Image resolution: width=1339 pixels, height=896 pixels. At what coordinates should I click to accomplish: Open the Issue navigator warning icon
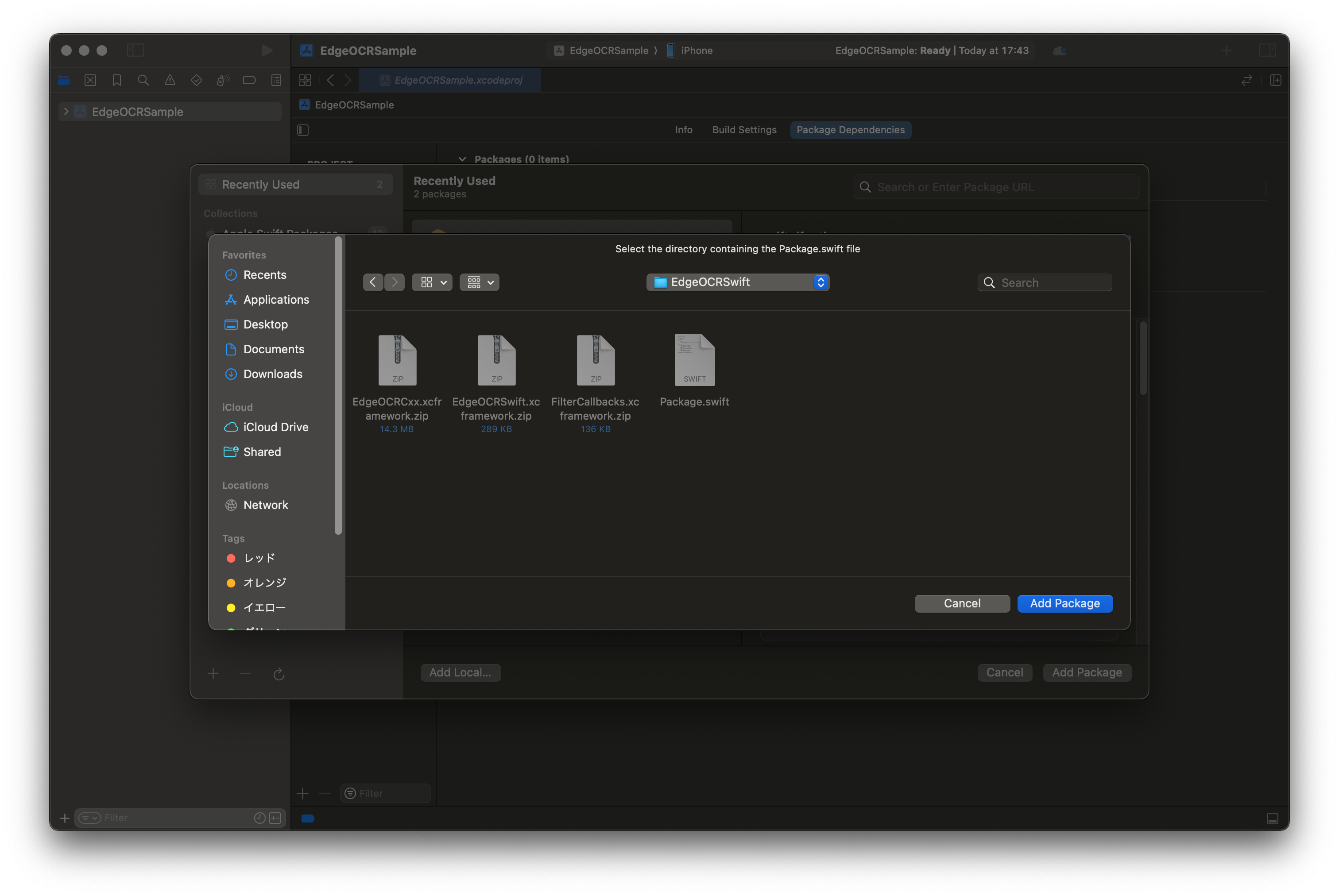point(170,81)
